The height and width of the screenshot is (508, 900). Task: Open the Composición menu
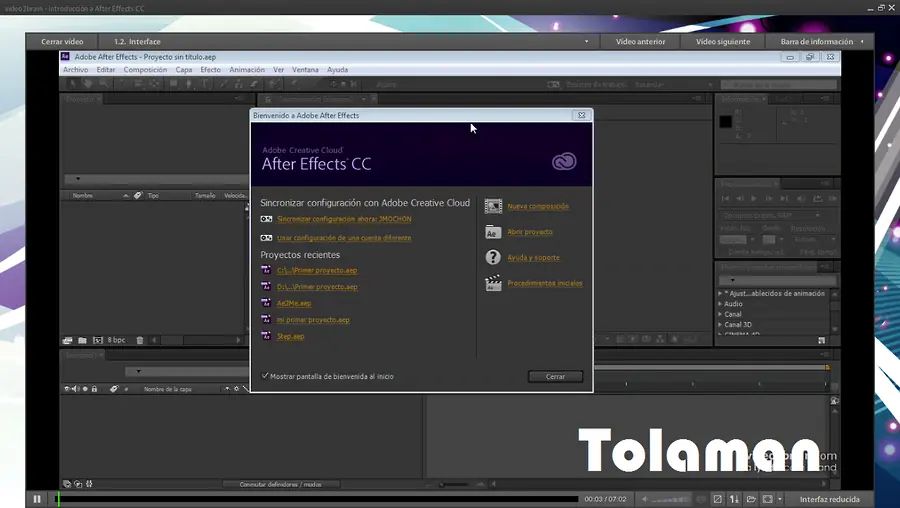pyautogui.click(x=145, y=69)
